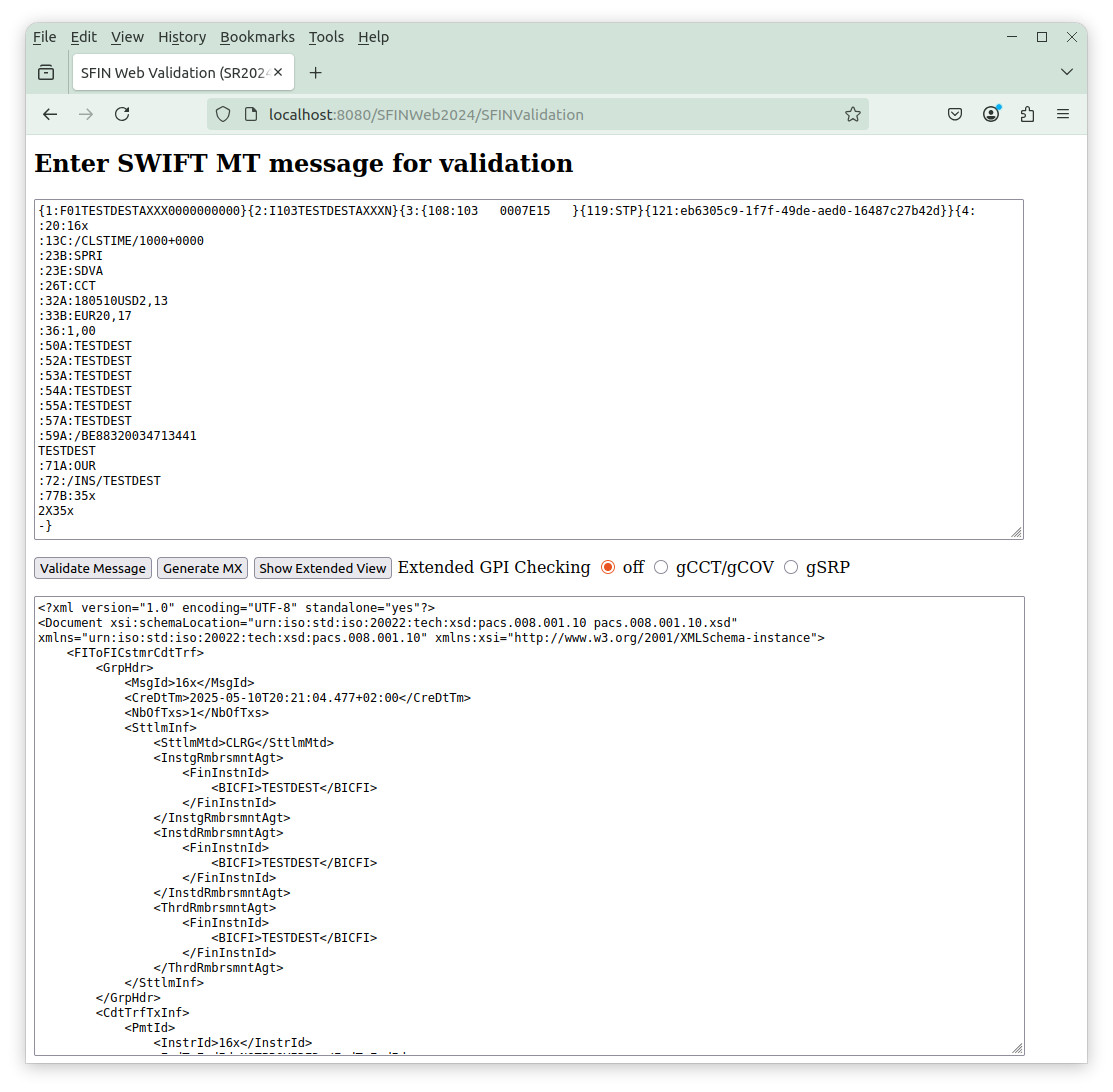Open the shield tracking protection icon
The width and height of the screenshot is (1113, 1092).
223,114
